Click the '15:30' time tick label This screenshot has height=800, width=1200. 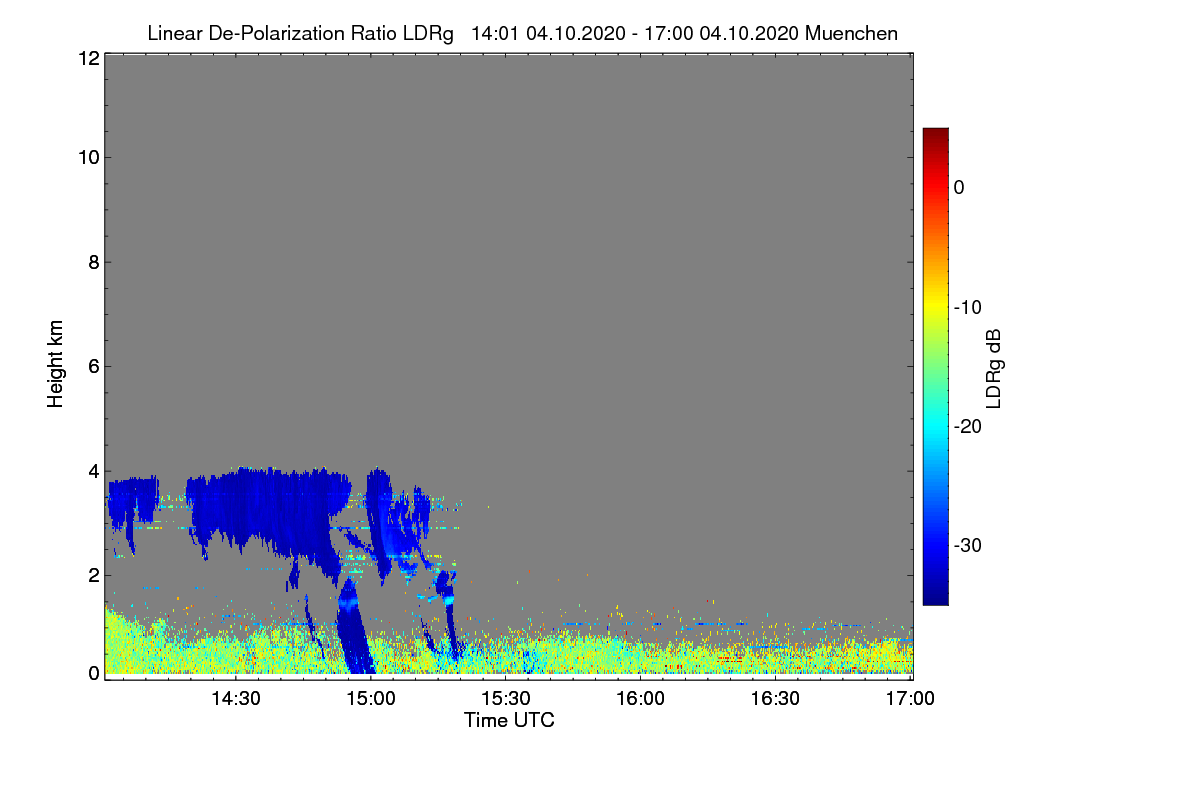pos(506,699)
